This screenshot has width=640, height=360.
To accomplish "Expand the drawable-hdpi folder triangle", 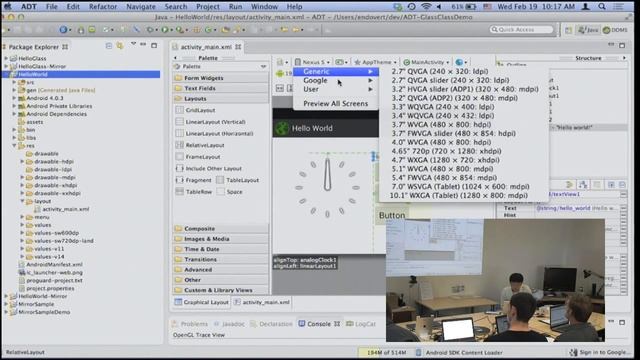I will pos(22,161).
